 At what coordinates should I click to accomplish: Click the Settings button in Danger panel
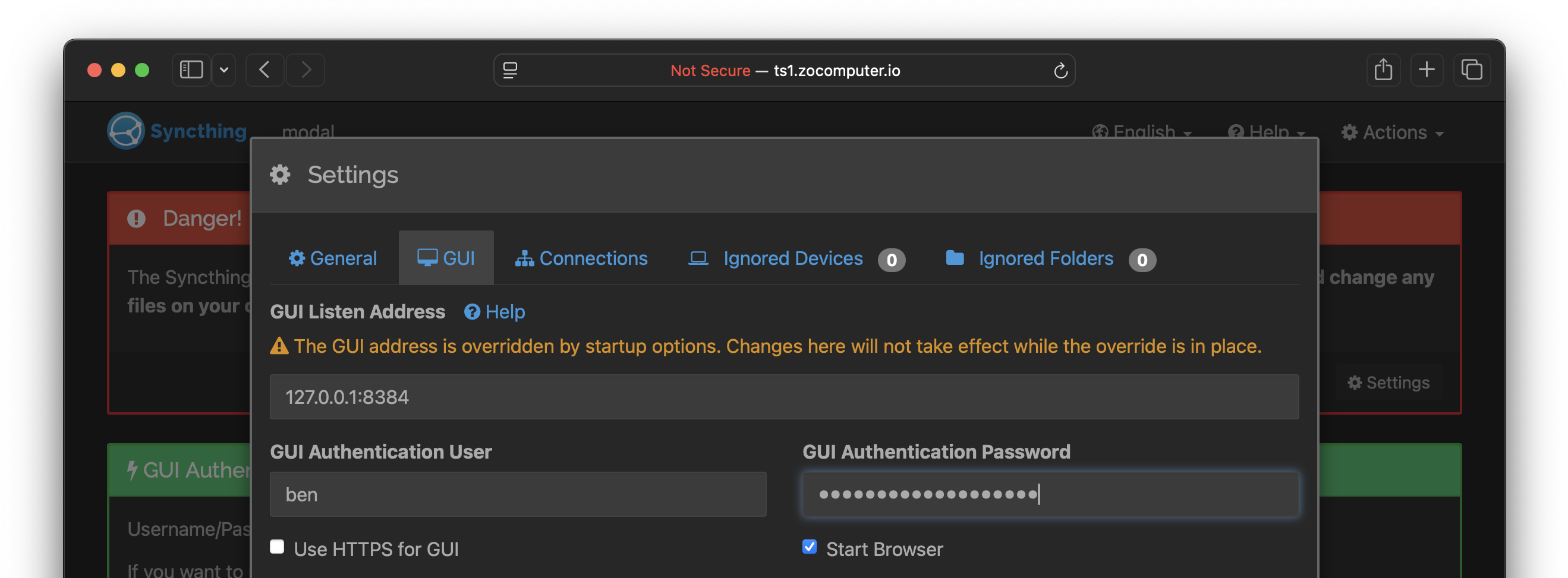tap(1389, 382)
